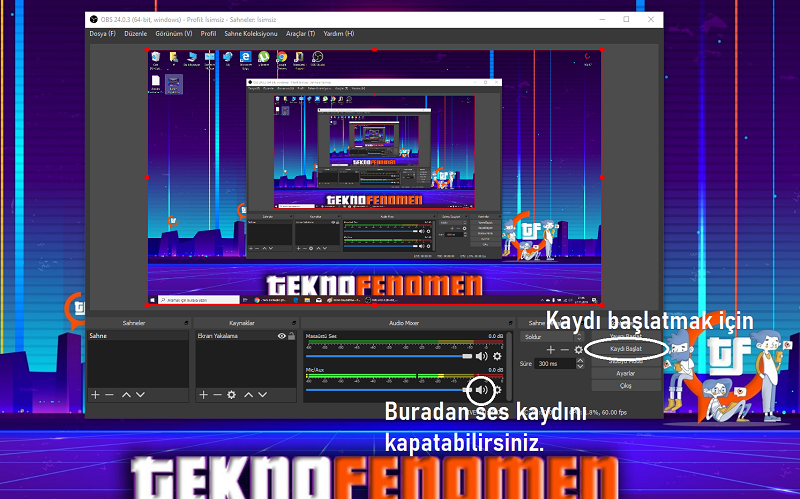The height and width of the screenshot is (499, 800).
Task: Move the source up in Kaynaklar
Action: (x=248, y=394)
